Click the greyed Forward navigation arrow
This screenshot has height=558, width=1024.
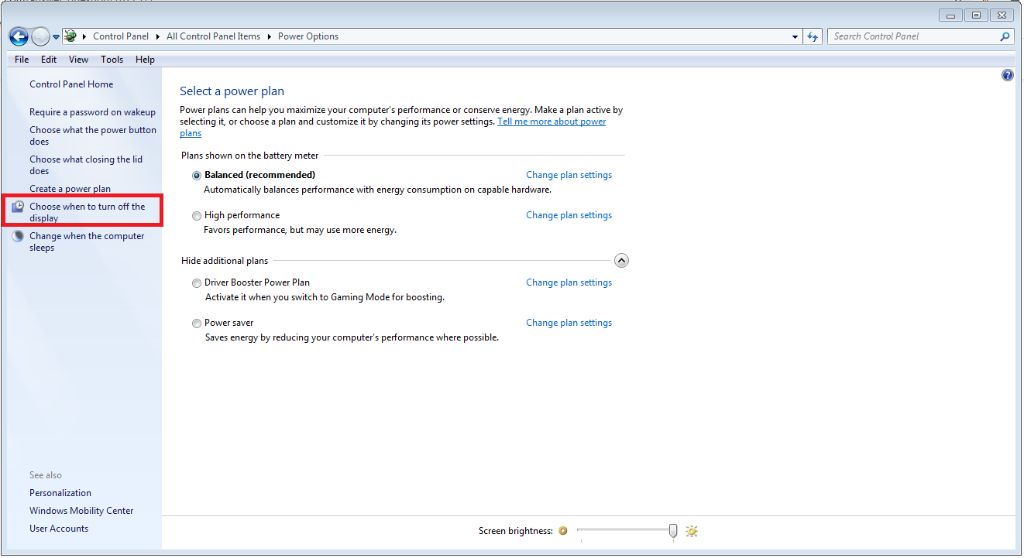(40, 37)
